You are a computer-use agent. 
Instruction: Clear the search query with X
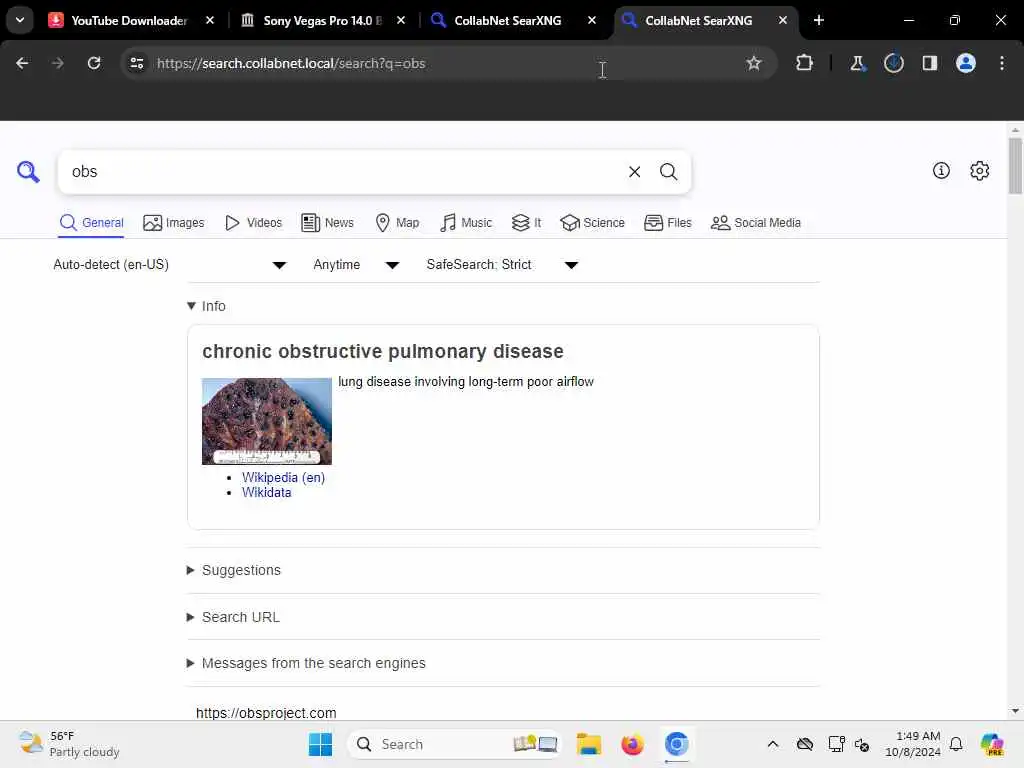[634, 172]
